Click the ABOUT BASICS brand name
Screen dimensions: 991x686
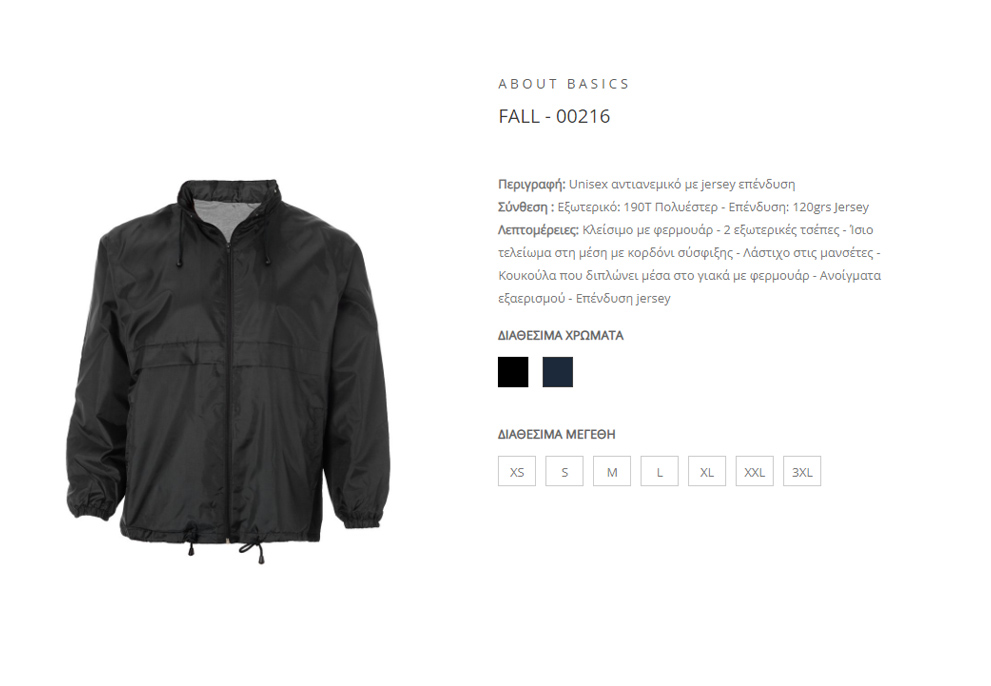pos(564,84)
